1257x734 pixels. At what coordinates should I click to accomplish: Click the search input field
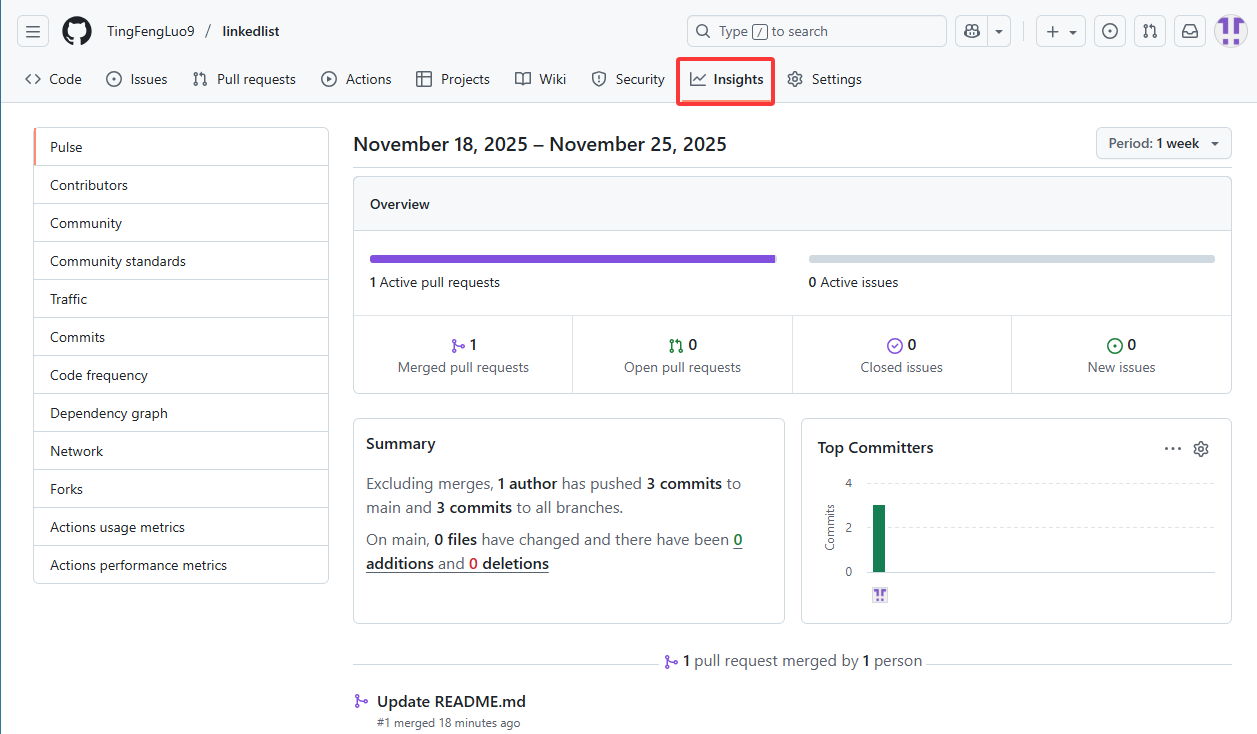coord(816,31)
